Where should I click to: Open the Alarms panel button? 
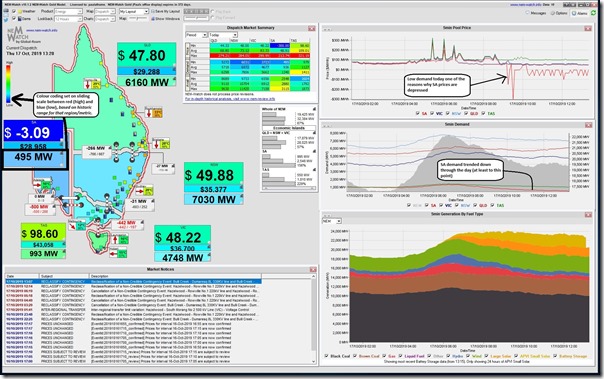coord(580,13)
